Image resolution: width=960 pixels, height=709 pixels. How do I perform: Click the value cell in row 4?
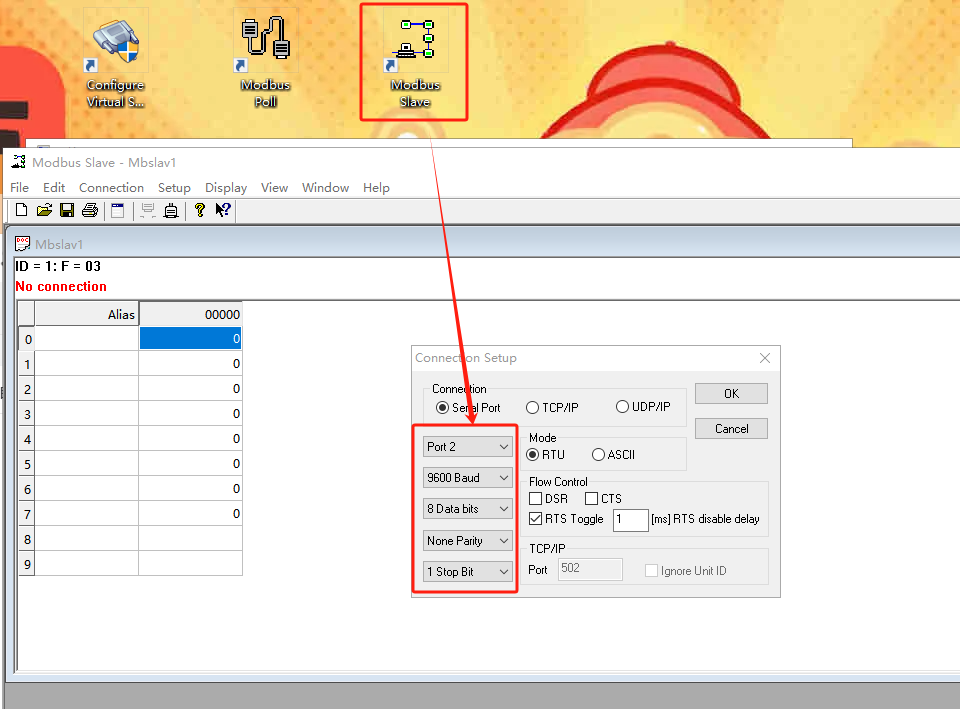190,439
